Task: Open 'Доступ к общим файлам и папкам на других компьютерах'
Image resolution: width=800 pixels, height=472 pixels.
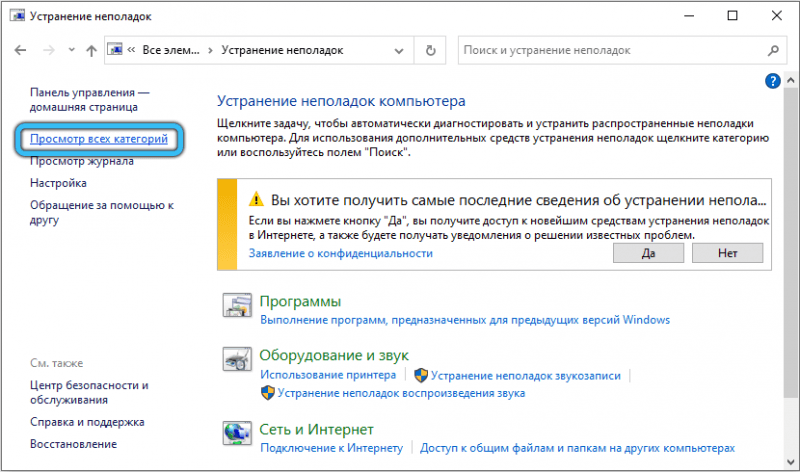Action: pos(577,448)
